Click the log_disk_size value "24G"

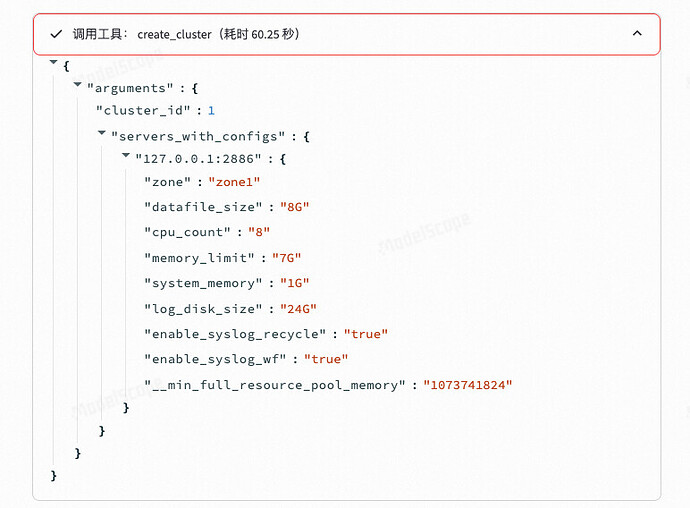coord(298,309)
